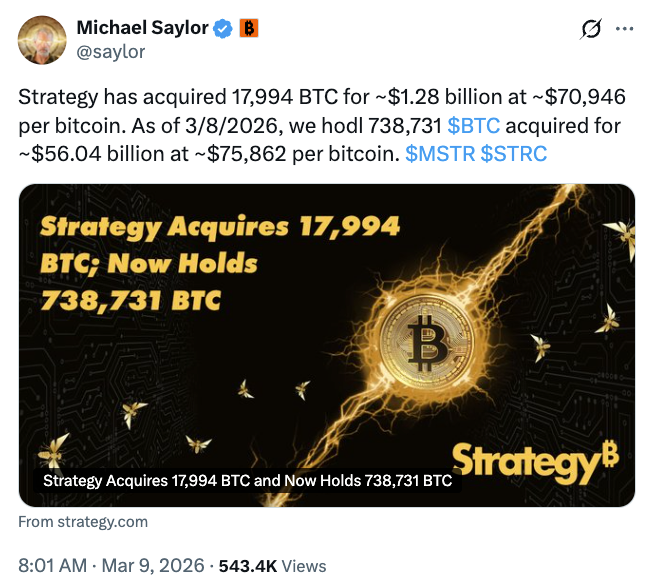Click the 8:01 AM Mar 9, 2026 timestamp

pyautogui.click(x=110, y=565)
